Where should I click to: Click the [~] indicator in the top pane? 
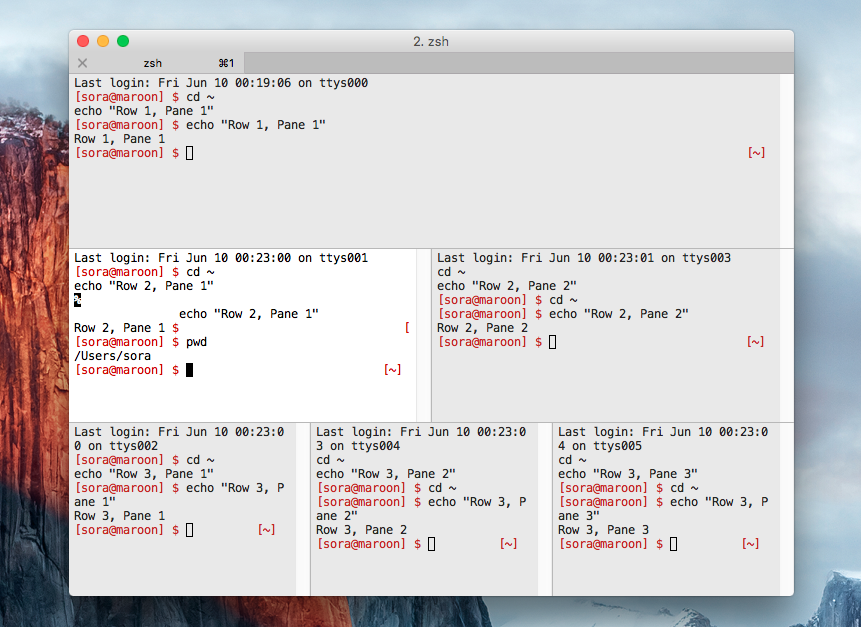[x=756, y=153]
